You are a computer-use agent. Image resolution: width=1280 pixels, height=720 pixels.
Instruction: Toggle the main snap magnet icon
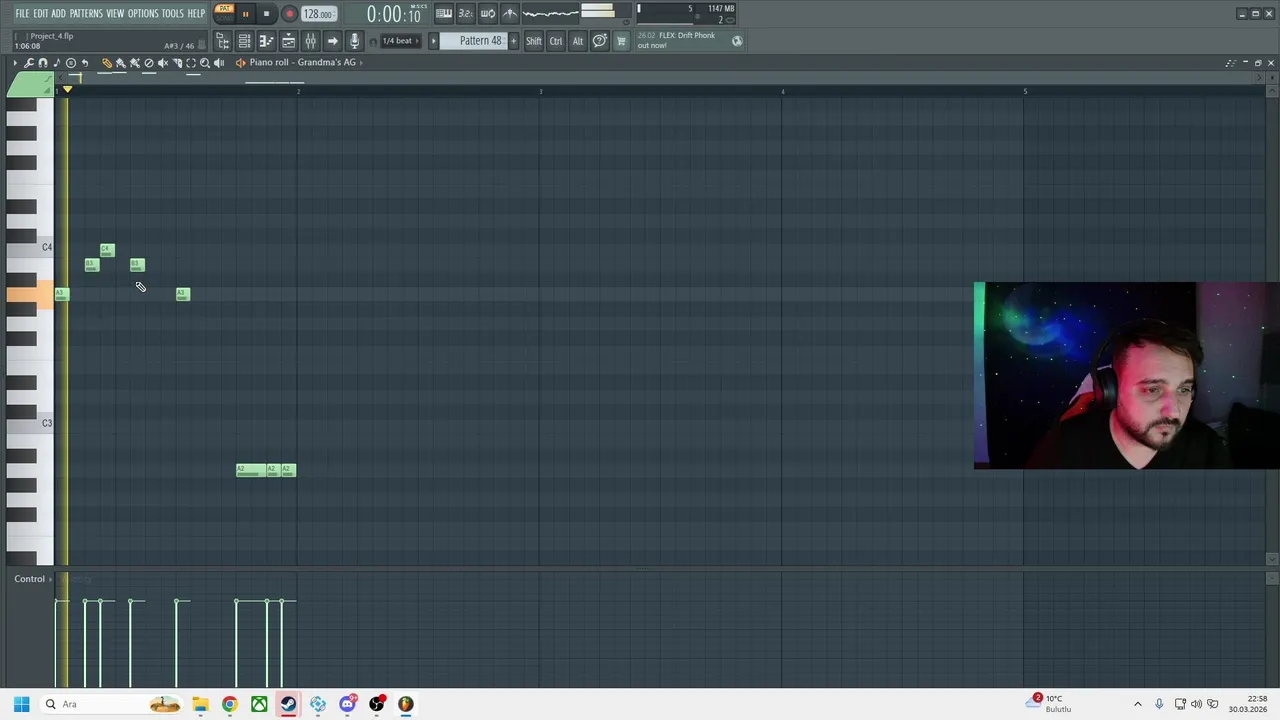[x=372, y=42]
